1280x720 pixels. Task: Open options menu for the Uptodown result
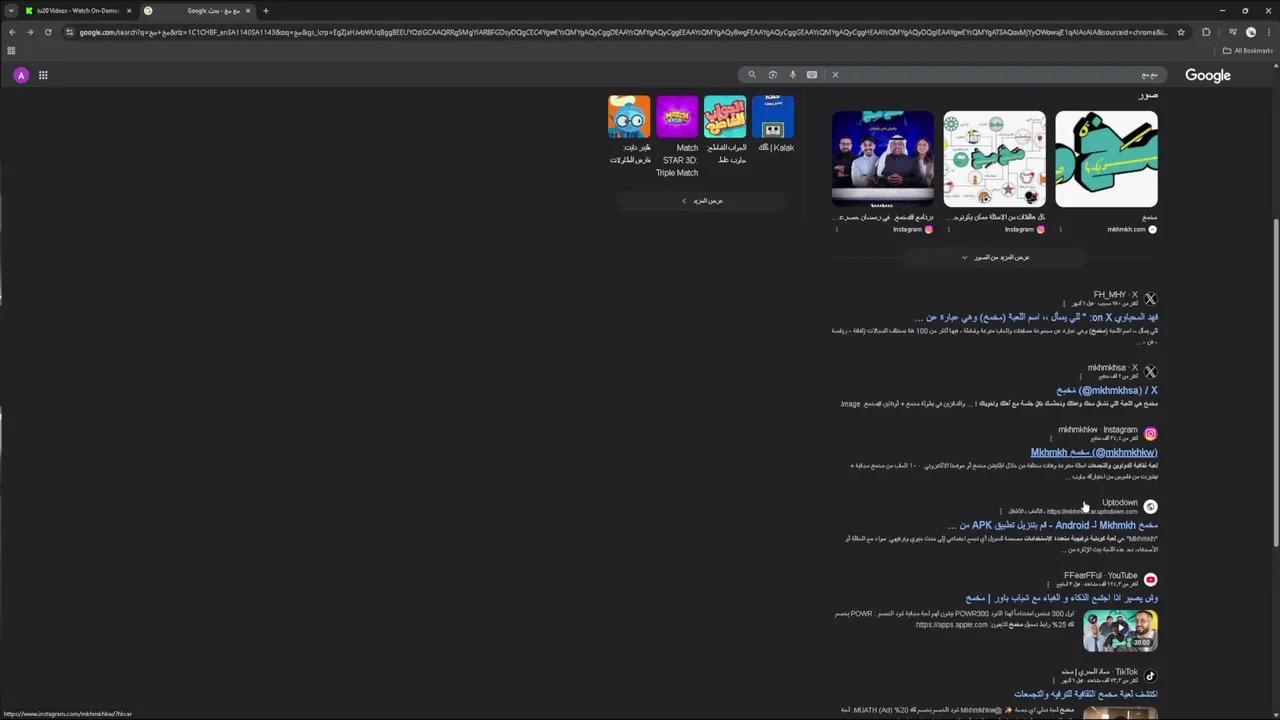(1000, 511)
